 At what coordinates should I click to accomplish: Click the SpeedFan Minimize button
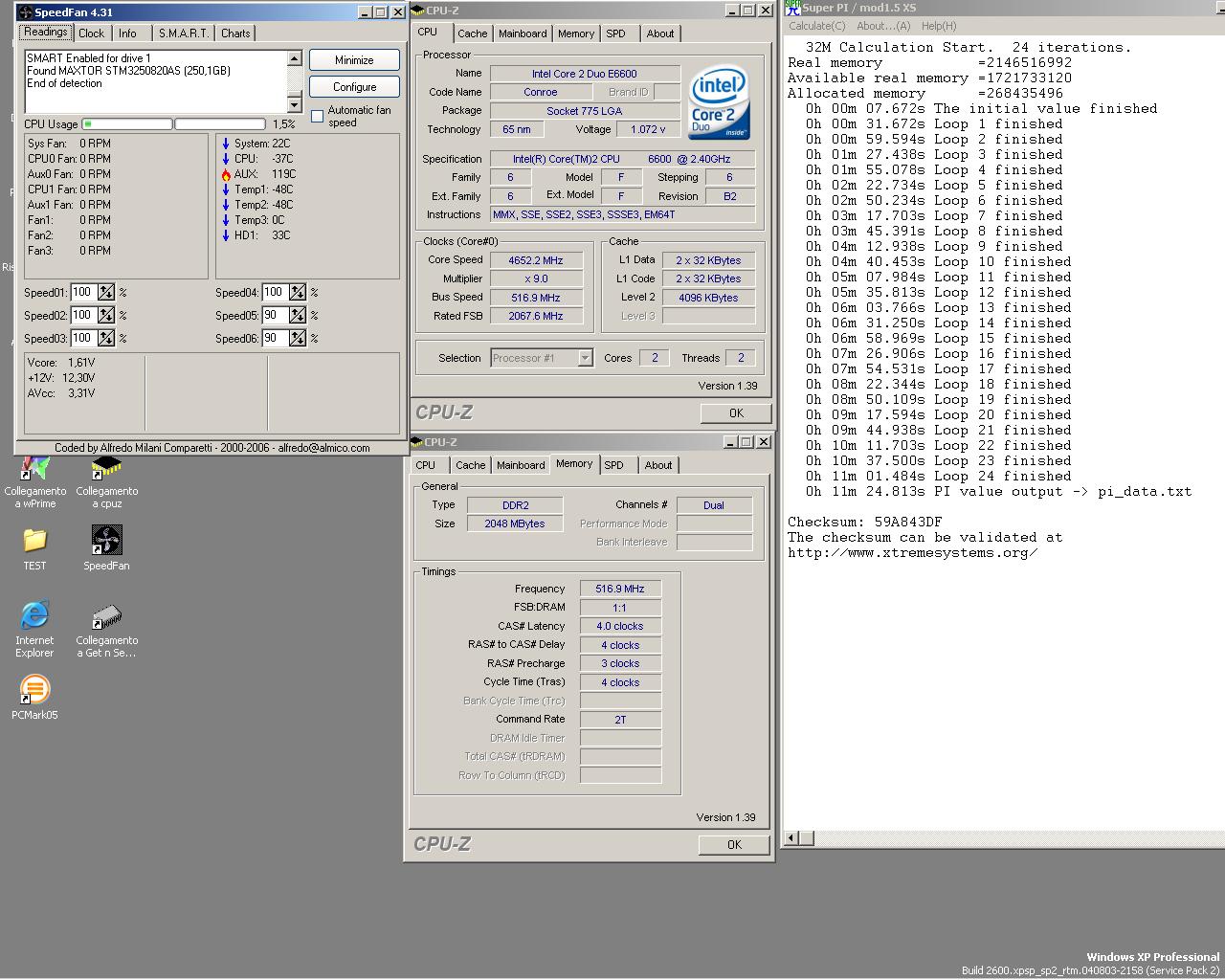354,60
